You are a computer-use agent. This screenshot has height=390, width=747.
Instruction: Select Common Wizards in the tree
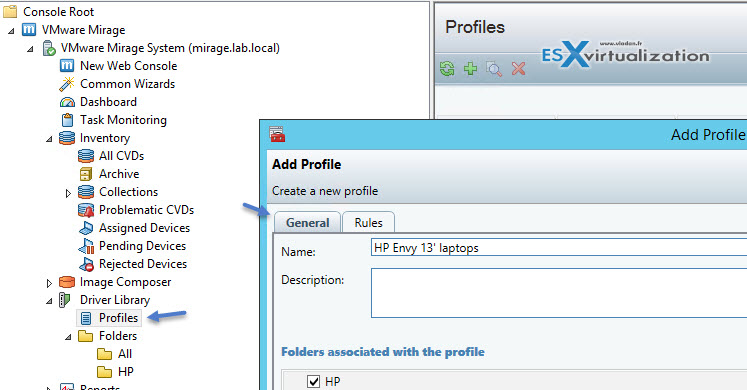(128, 84)
